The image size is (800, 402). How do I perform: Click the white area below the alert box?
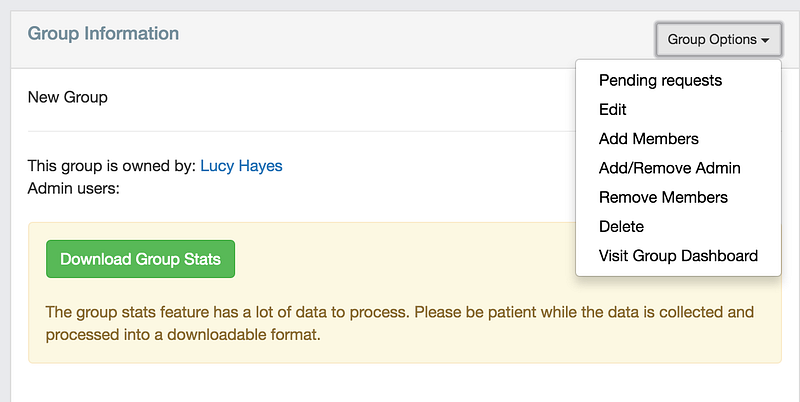400,385
